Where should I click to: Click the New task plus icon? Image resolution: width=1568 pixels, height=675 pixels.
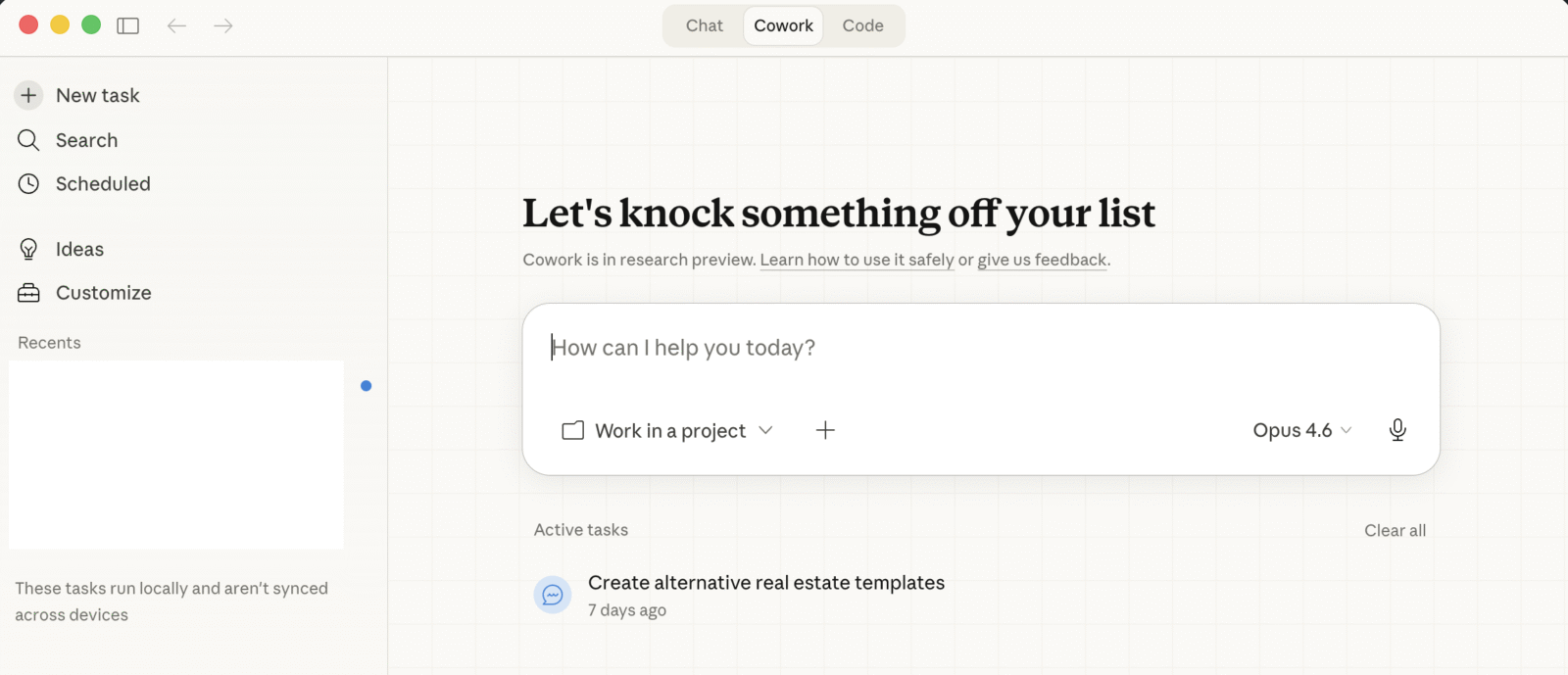click(28, 95)
